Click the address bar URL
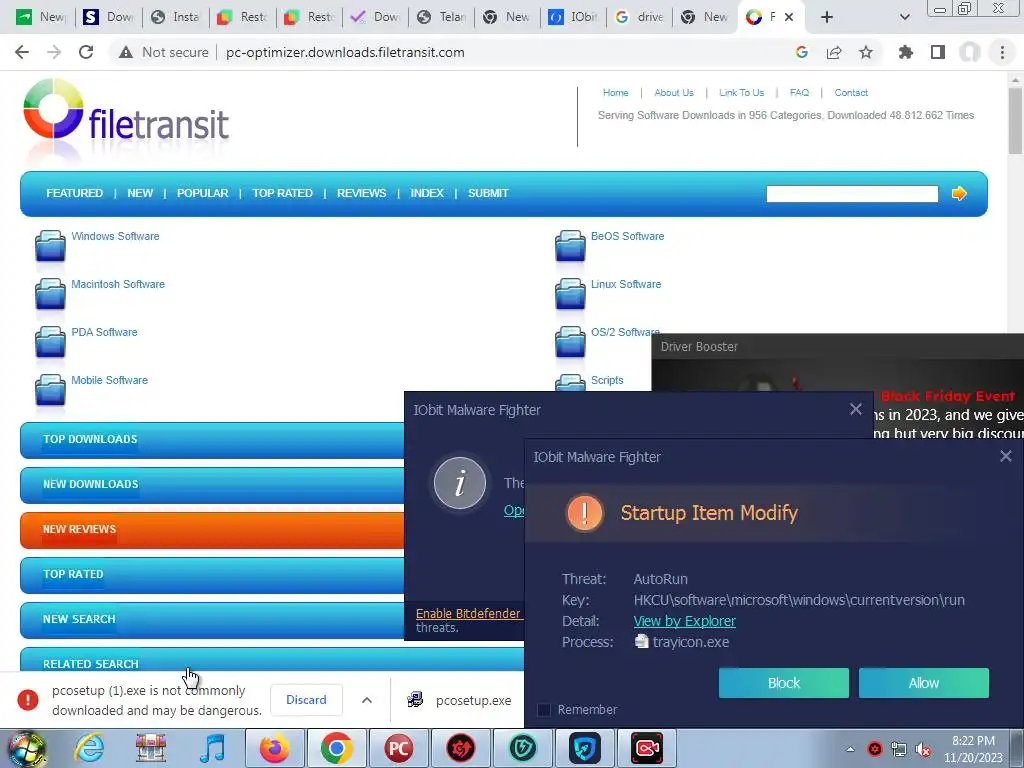Image resolution: width=1024 pixels, height=768 pixels. click(x=345, y=52)
